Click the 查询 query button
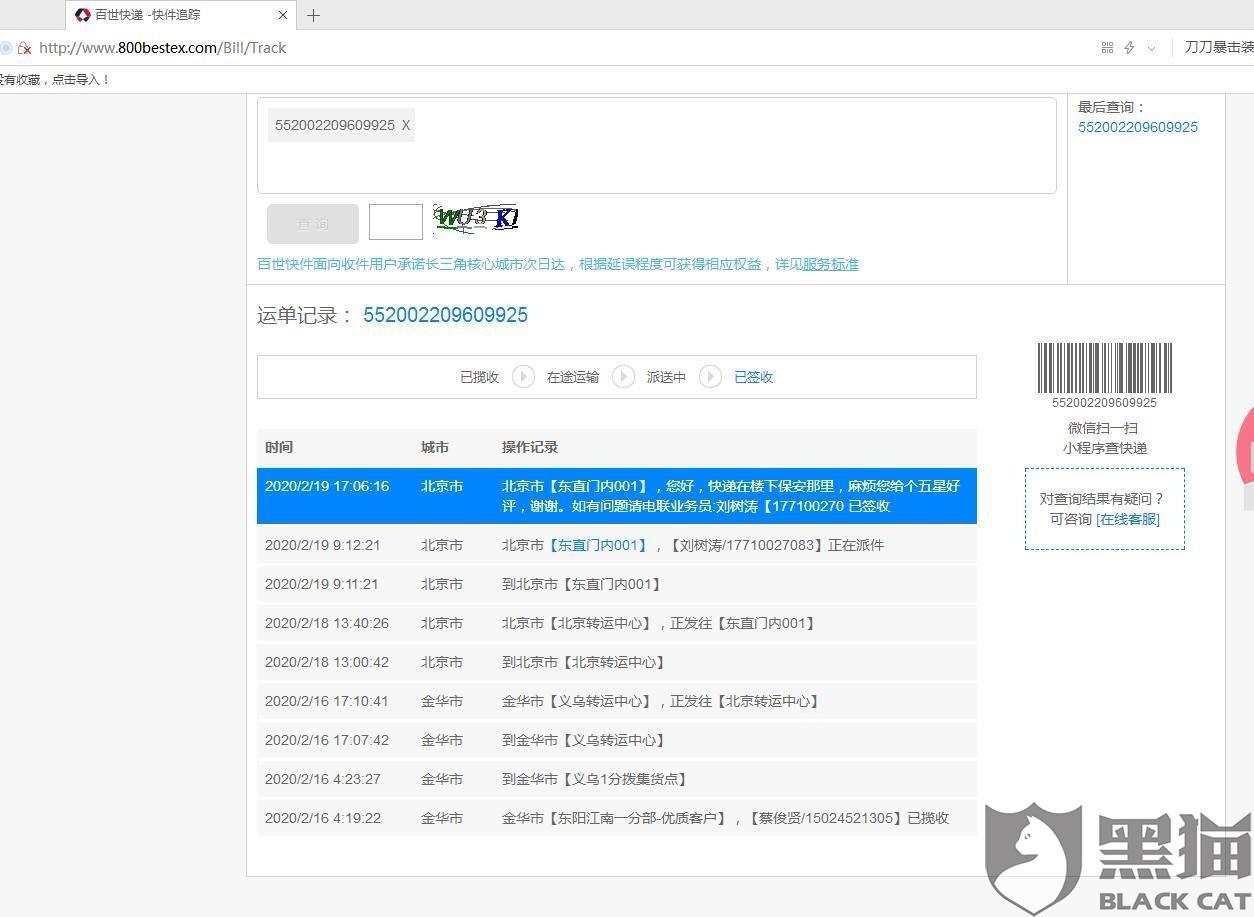Image resolution: width=1254 pixels, height=917 pixels. point(313,224)
